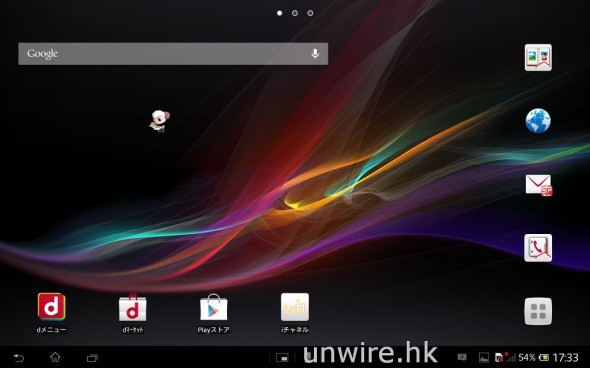
Task: Open the phone book dialer app
Action: coord(538,248)
